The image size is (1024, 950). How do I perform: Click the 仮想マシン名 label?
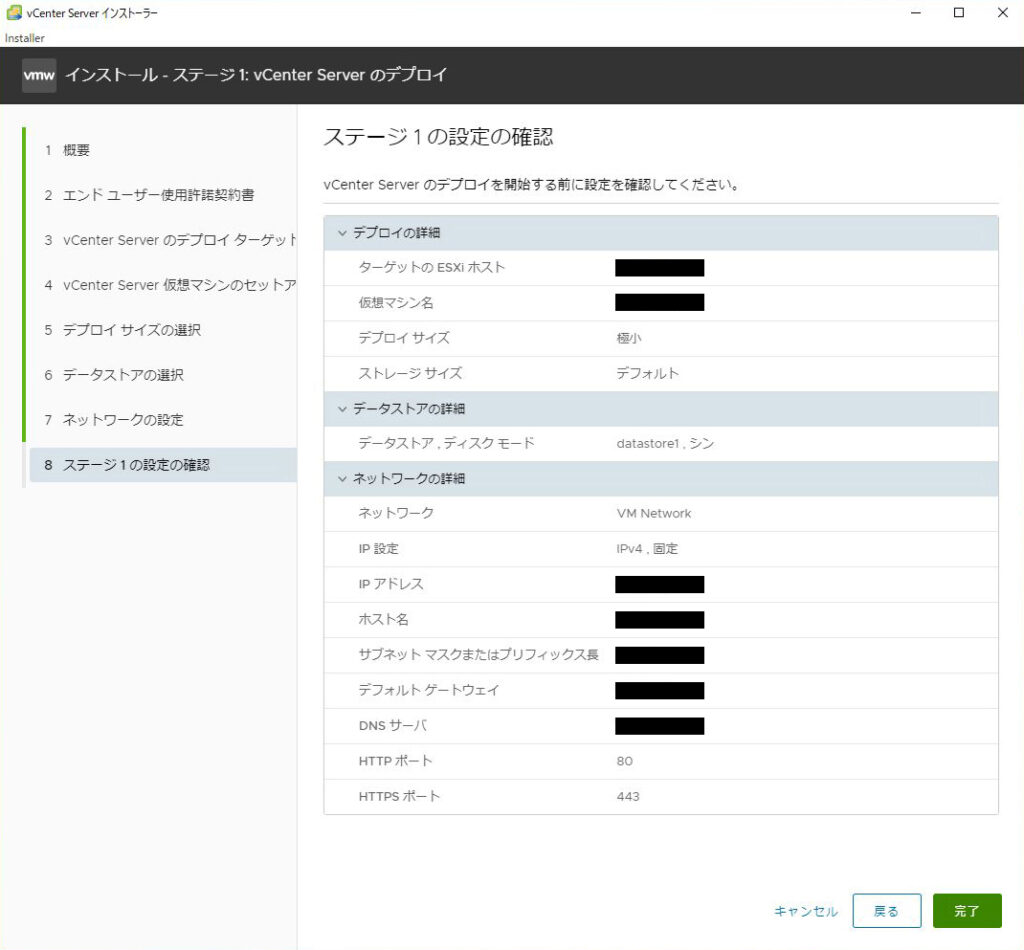pyautogui.click(x=396, y=303)
